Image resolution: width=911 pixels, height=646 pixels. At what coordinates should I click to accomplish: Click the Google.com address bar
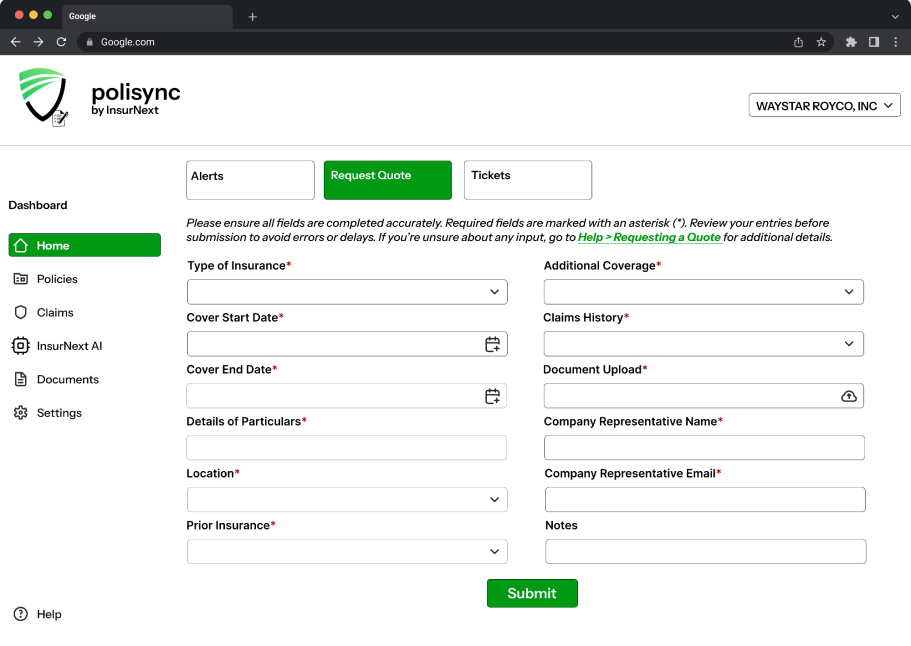(x=455, y=42)
